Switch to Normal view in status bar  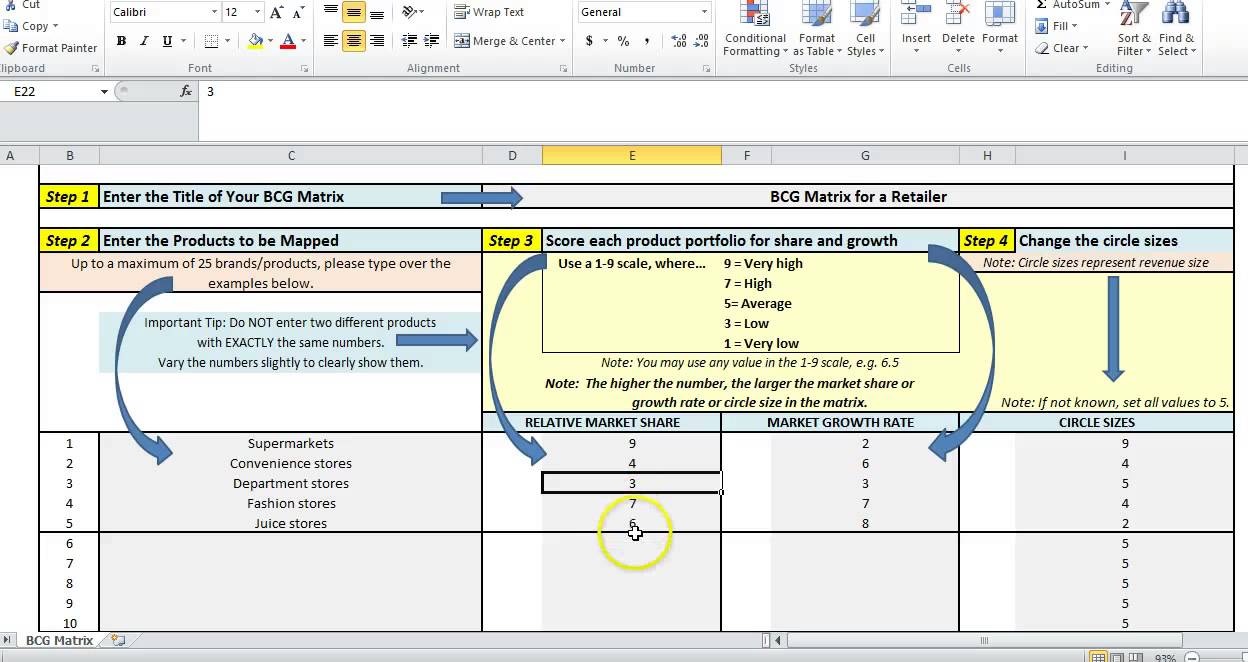pos(1099,657)
